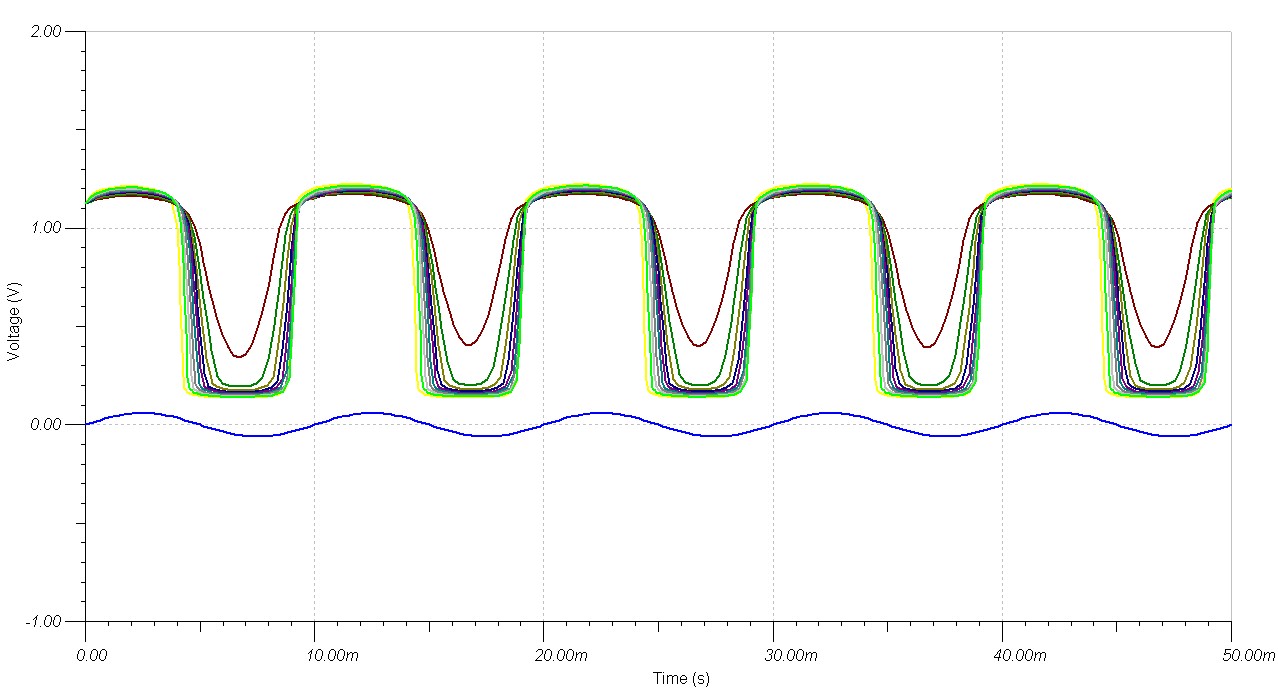Click the last peak of blue sine wave

(x=1059, y=412)
